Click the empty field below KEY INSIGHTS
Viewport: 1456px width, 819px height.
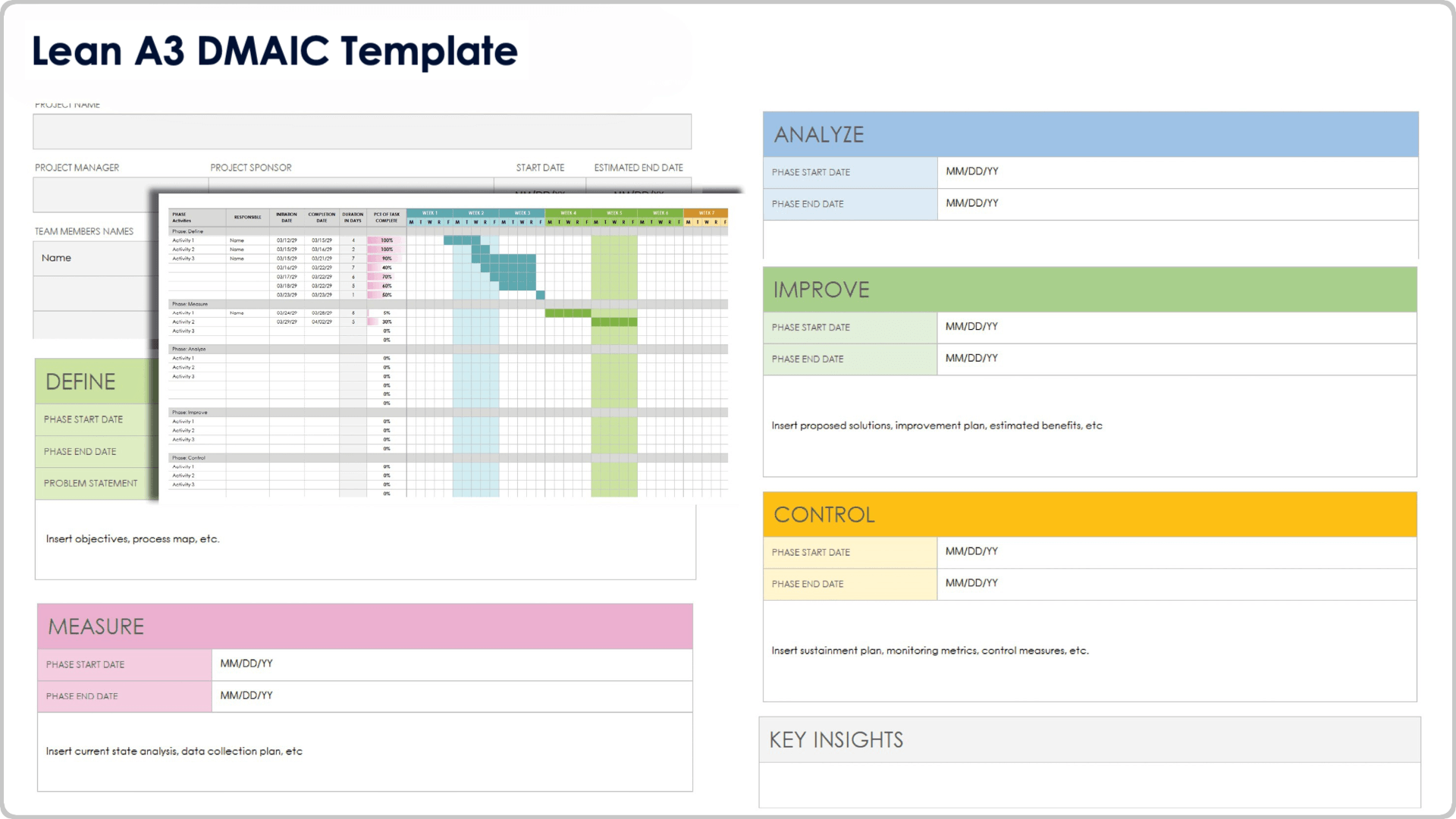[1090, 785]
